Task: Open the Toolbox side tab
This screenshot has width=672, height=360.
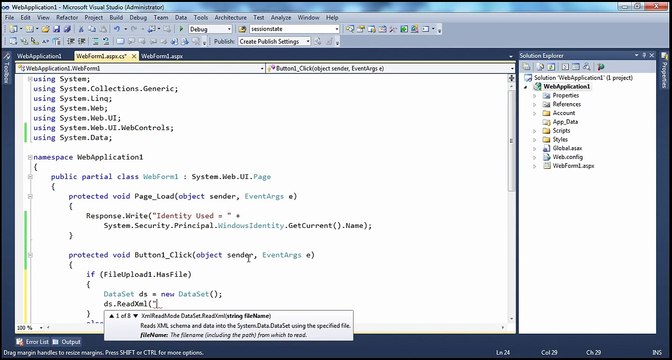Action: coord(6,69)
